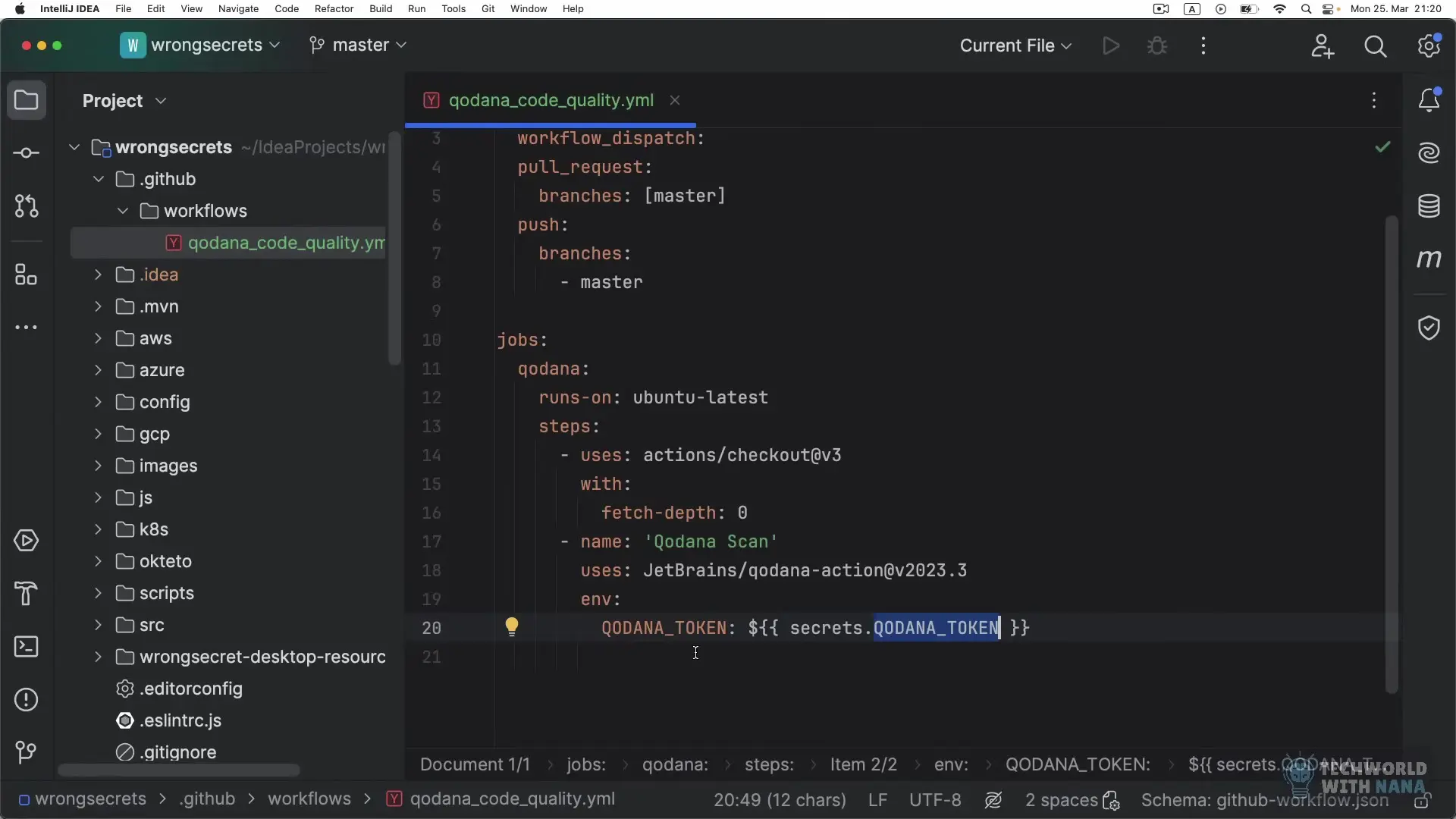Image resolution: width=1456 pixels, height=819 pixels.
Task: Click the LF line separator setting
Action: 877,800
